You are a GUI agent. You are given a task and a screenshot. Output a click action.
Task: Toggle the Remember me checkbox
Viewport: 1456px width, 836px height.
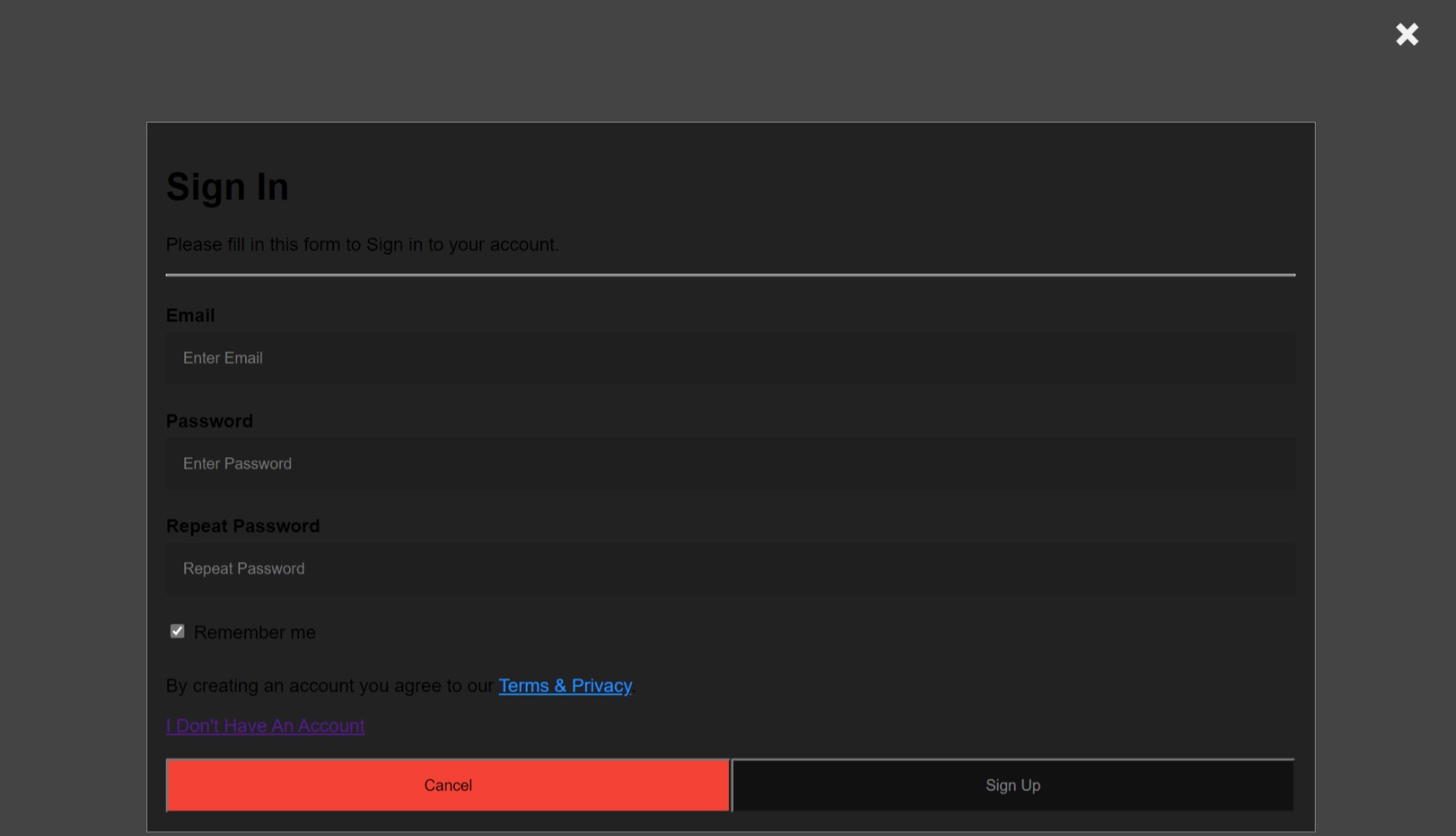(177, 631)
